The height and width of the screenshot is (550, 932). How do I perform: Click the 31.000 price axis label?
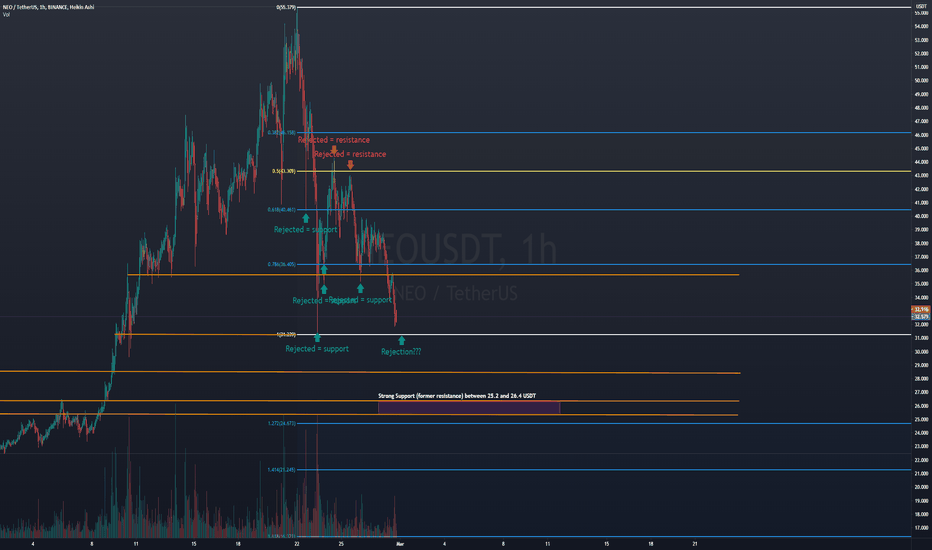click(x=922, y=338)
